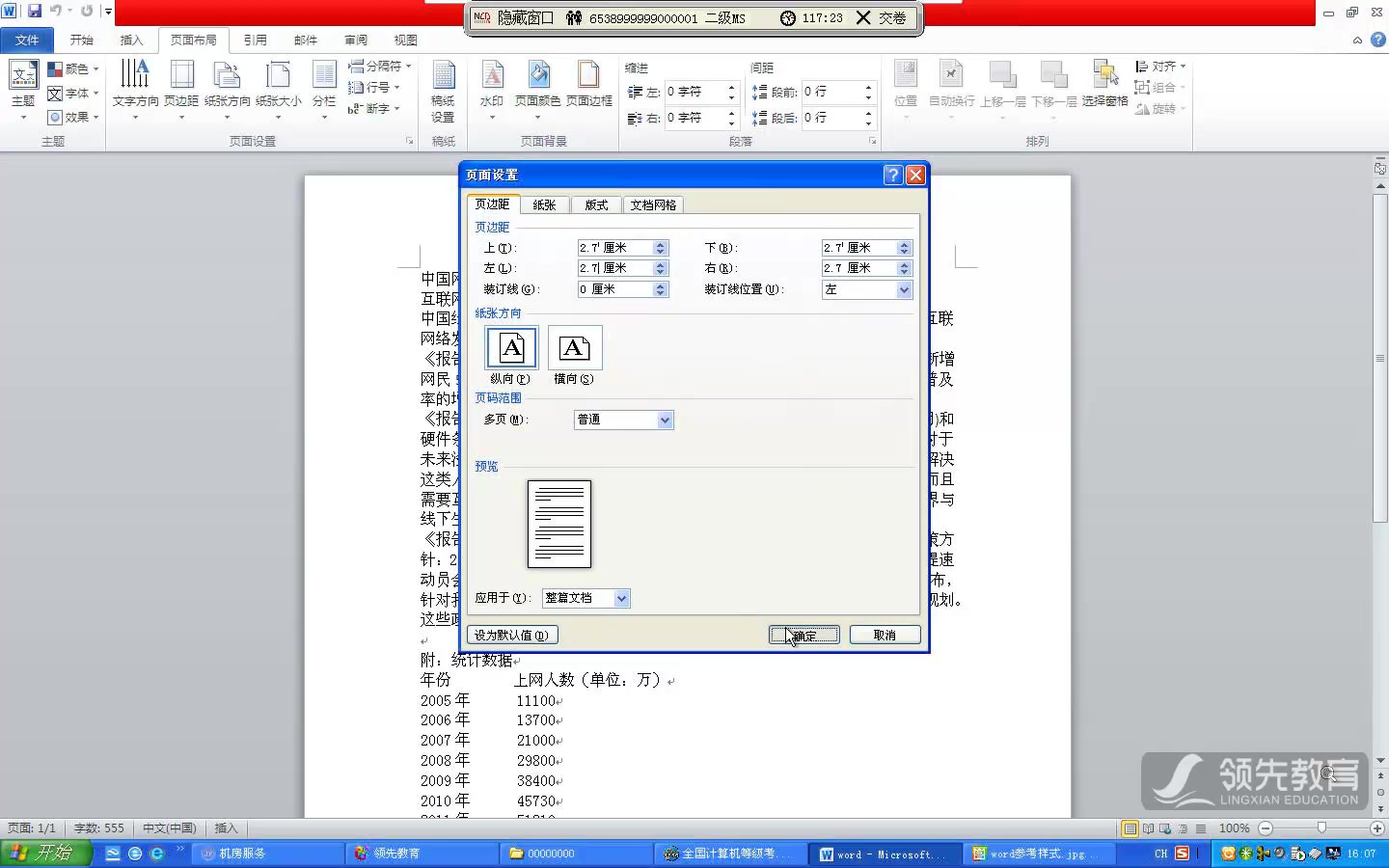This screenshot has height=868, width=1389.
Task: Open theme 颜色 colors menu
Action: (73, 69)
